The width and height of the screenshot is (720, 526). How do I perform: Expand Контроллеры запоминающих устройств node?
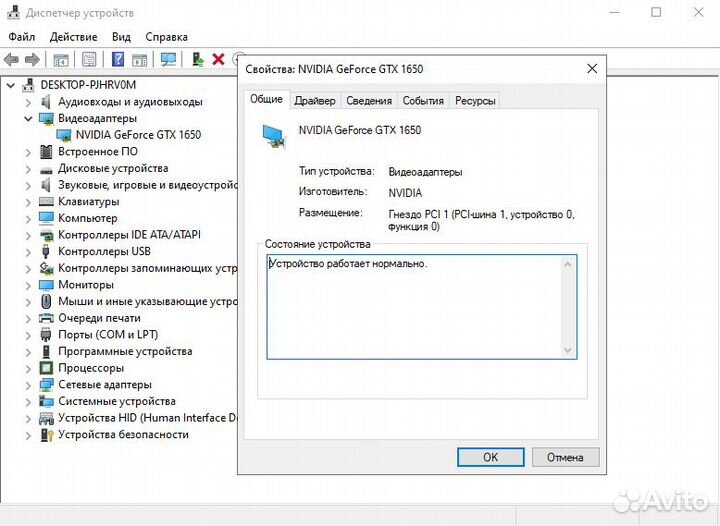click(x=28, y=269)
